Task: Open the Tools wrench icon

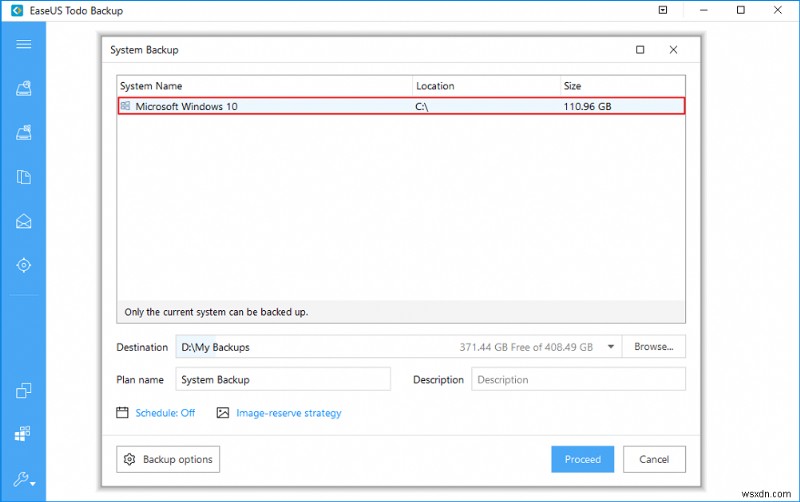Action: point(23,479)
